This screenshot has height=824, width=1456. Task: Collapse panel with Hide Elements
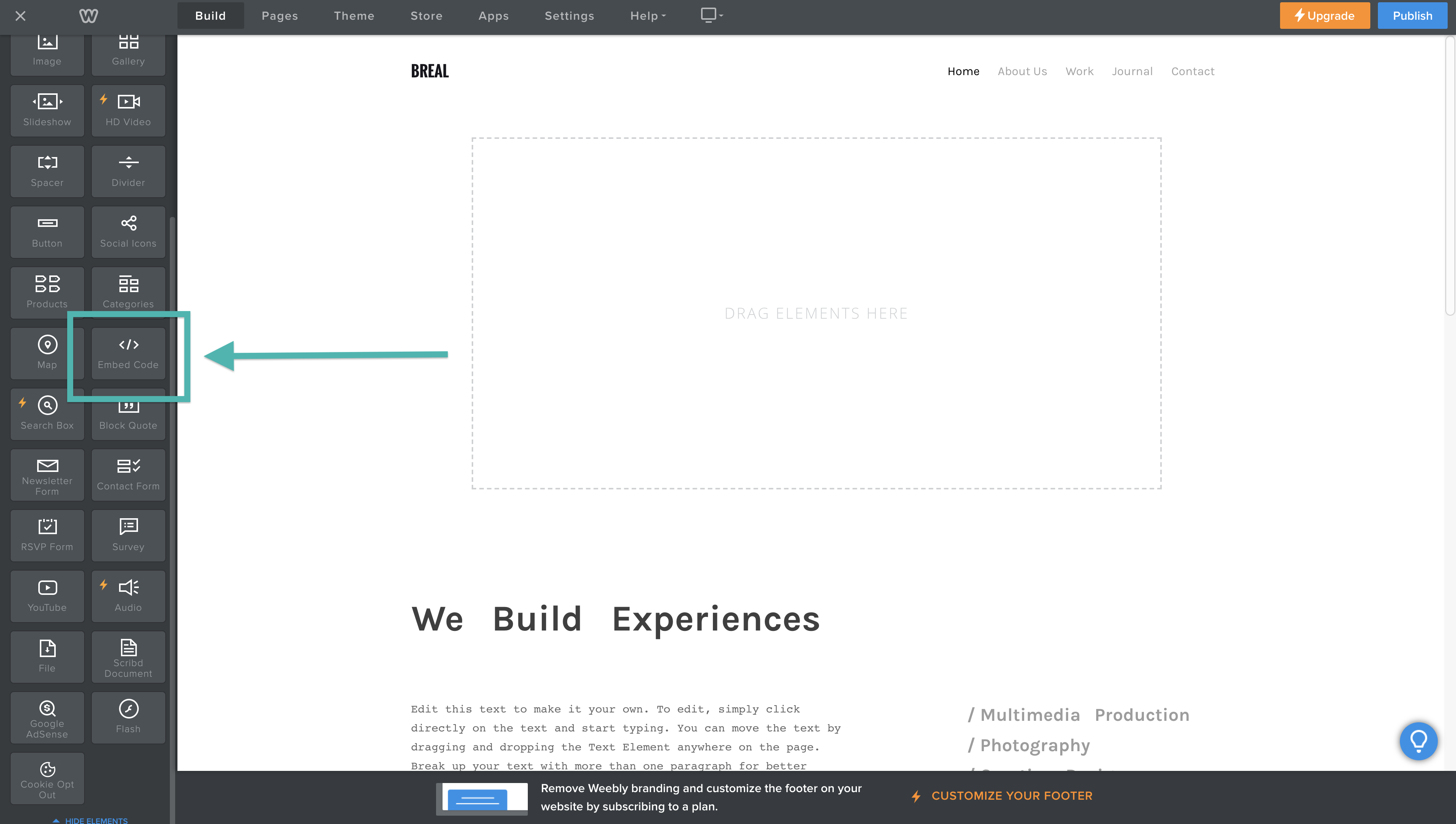(x=91, y=819)
